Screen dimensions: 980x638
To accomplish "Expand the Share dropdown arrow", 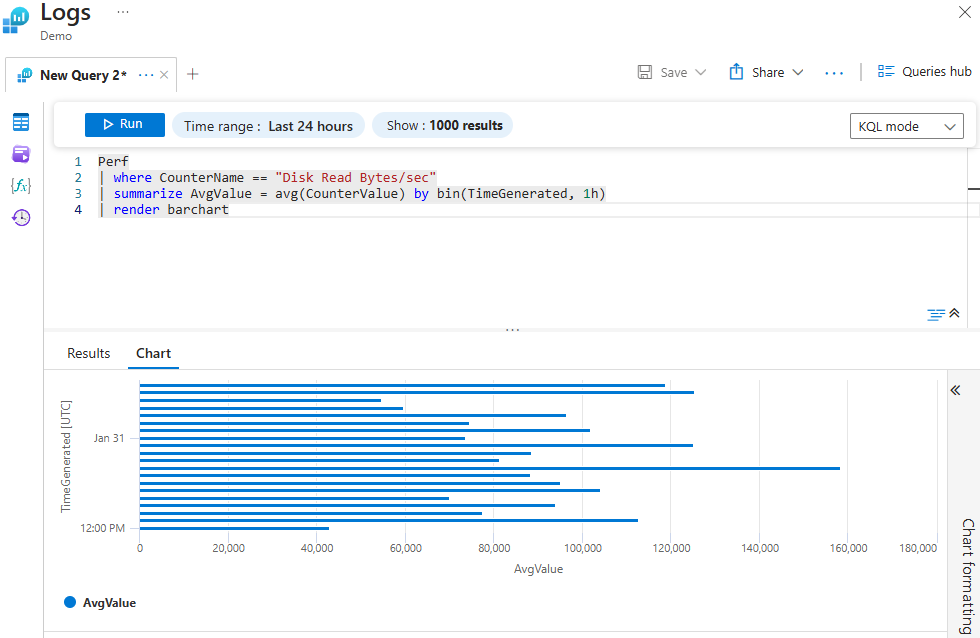I will 798,72.
